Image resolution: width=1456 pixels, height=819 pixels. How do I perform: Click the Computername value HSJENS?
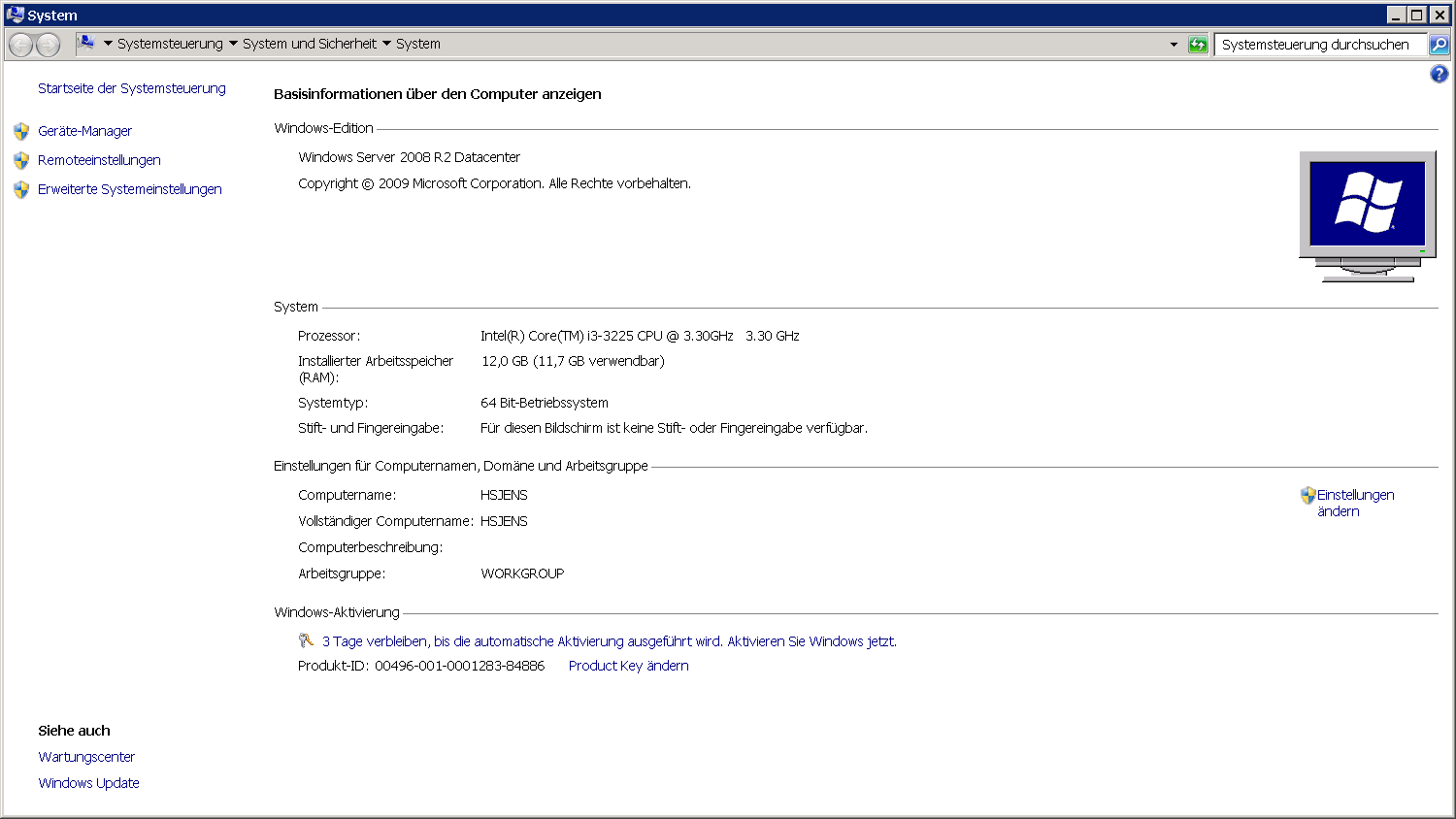click(504, 495)
